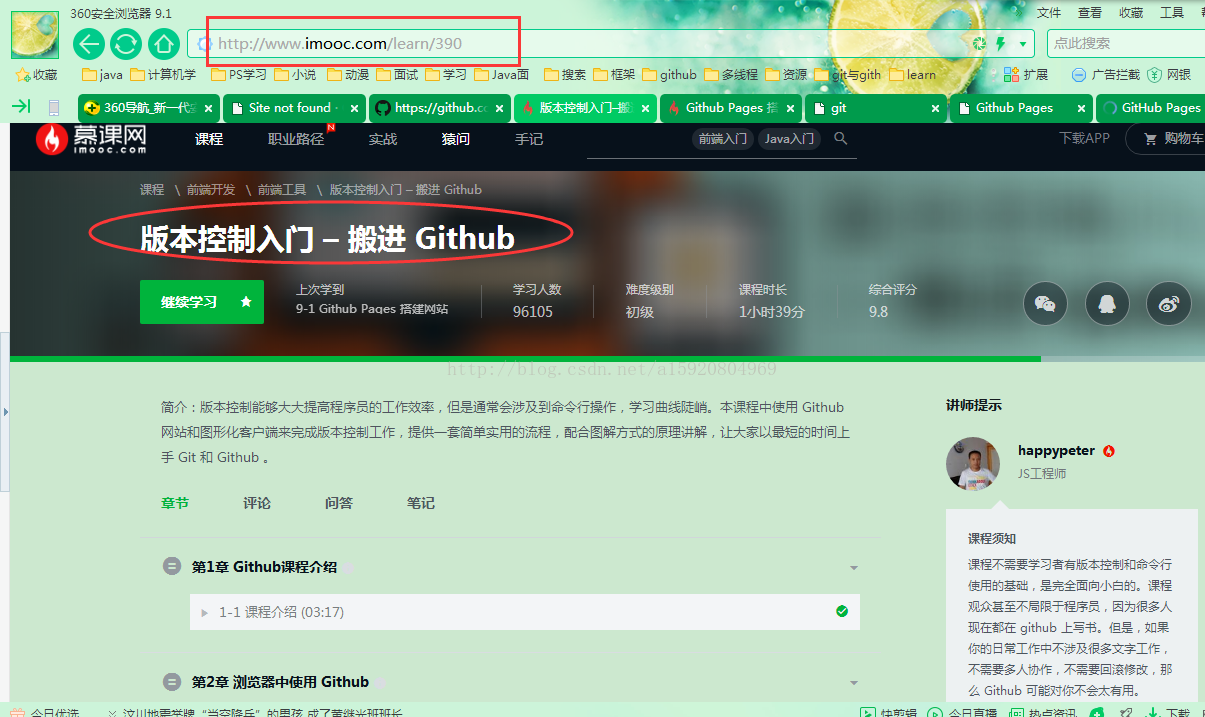Viewport: 1205px width, 717px height.
Task: Open the 查看 browser menu
Action: click(1090, 13)
